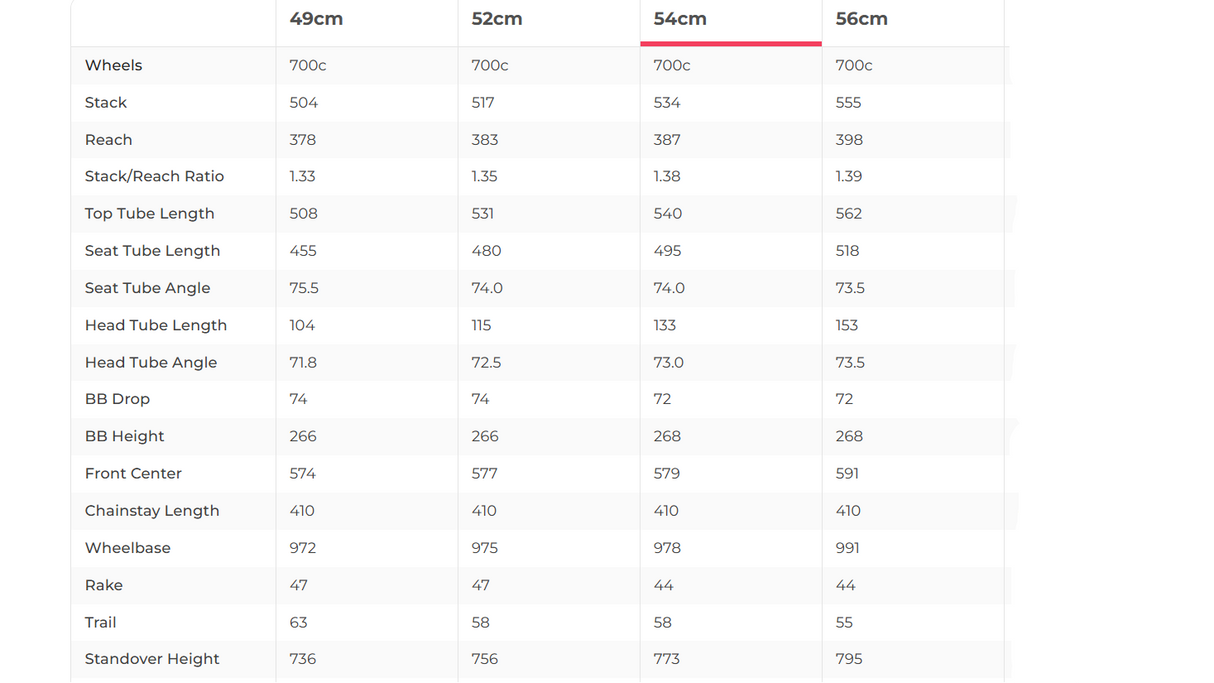Viewport: 1214px width, 683px height.
Task: Click the Stack/Reach Ratio row label
Action: coord(154,176)
